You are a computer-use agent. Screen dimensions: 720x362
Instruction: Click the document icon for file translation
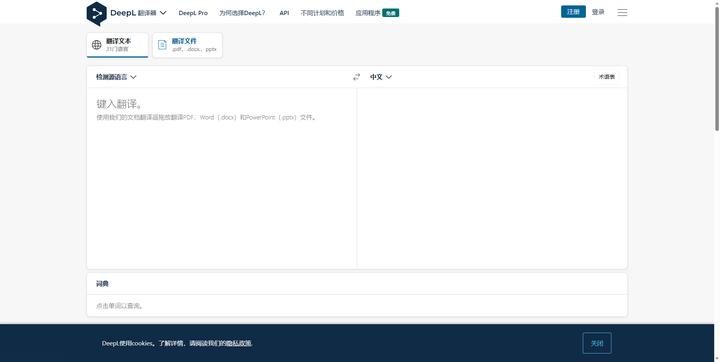click(x=162, y=45)
